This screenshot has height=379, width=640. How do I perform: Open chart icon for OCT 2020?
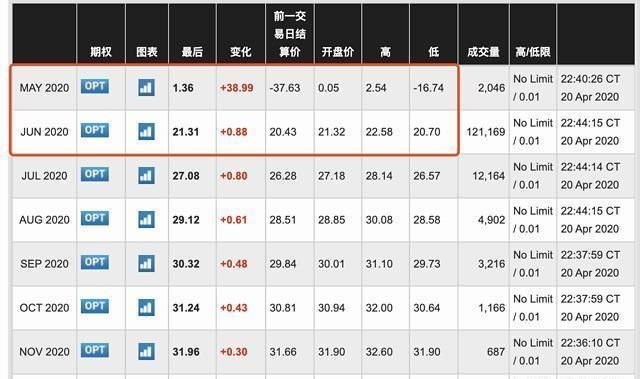[x=146, y=308]
